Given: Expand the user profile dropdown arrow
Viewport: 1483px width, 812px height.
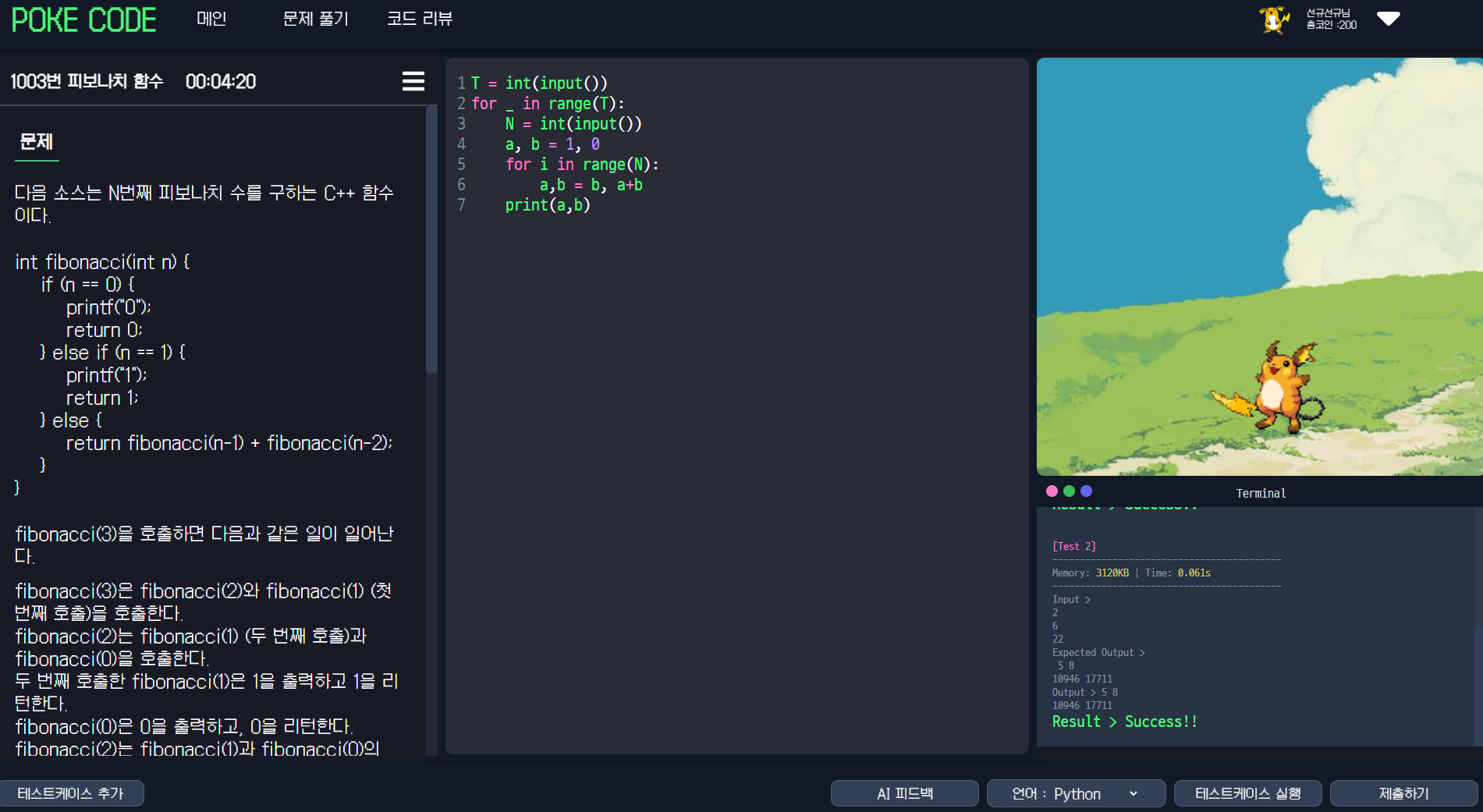Looking at the screenshot, I should tap(1389, 19).
